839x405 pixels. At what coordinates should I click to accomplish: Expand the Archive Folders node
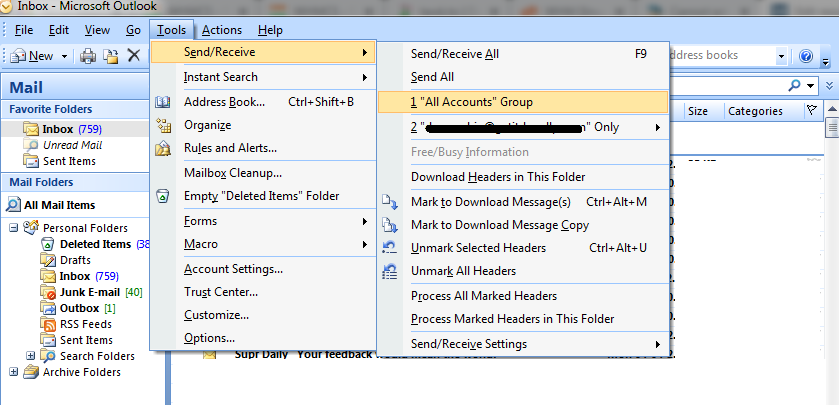(x=14, y=372)
